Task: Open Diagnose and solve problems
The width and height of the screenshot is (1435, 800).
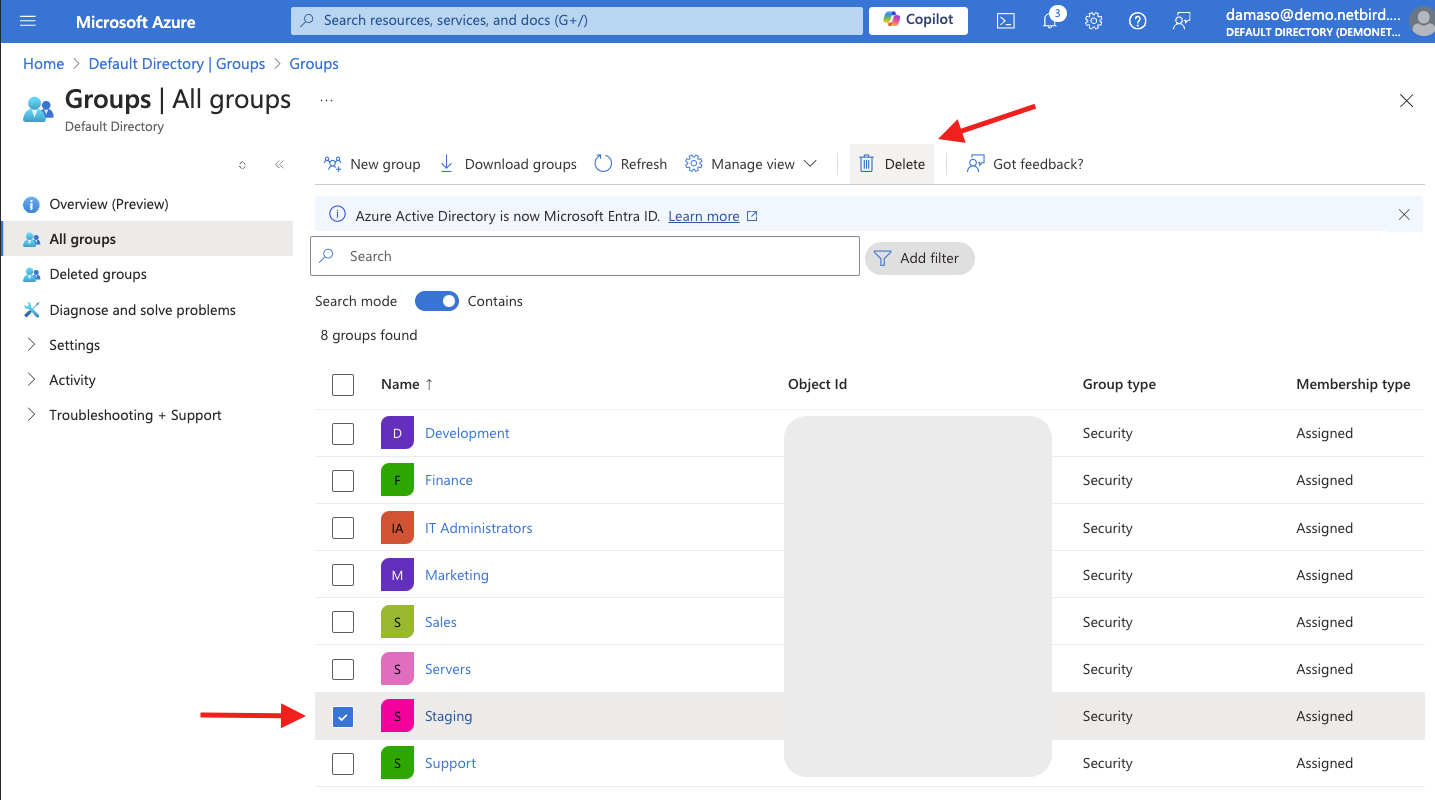Action: coord(142,310)
